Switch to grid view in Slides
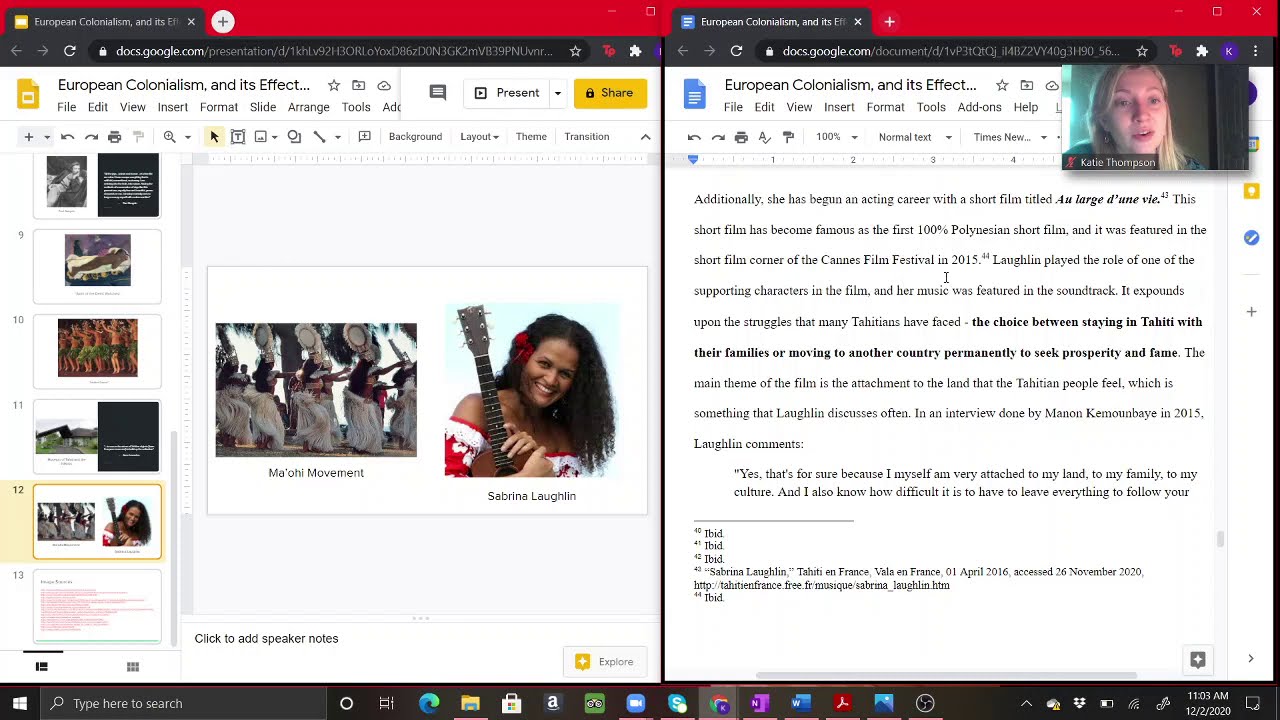The width and height of the screenshot is (1280, 720). pyautogui.click(x=132, y=666)
